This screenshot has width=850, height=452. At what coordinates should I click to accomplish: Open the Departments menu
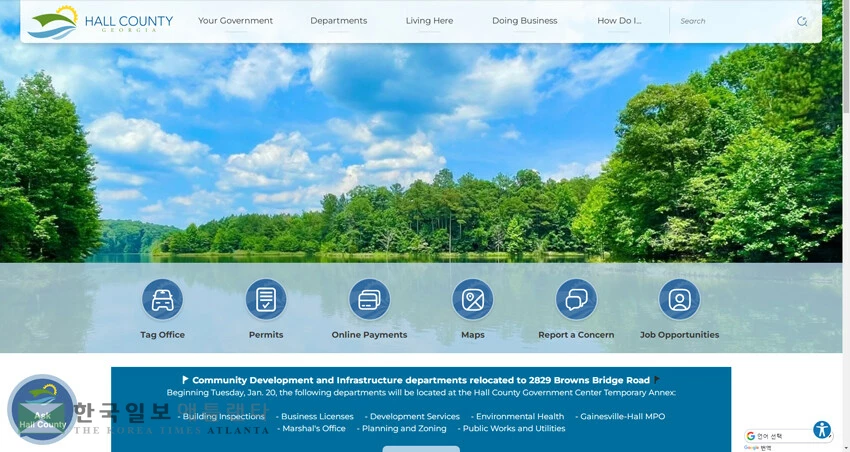[338, 21]
